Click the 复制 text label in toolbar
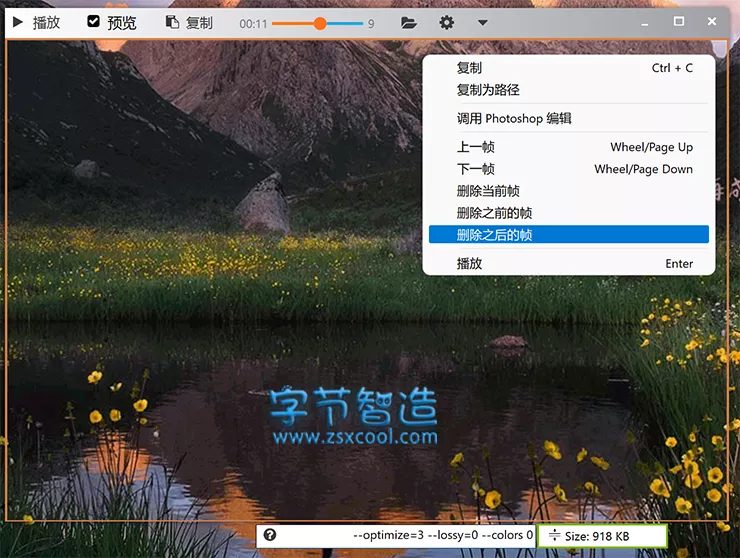The image size is (740, 558). click(199, 23)
